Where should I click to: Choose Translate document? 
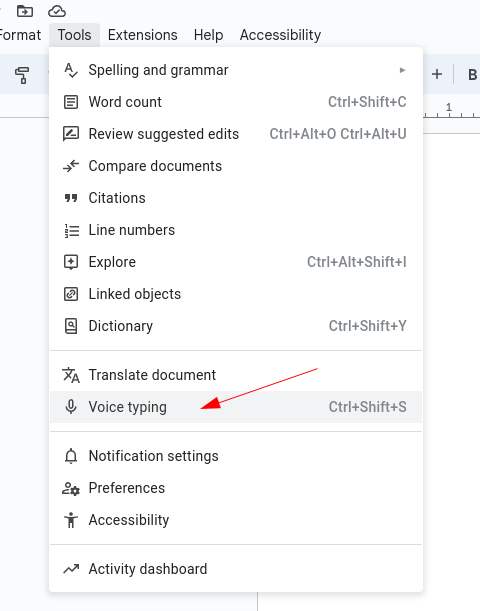[236, 375]
